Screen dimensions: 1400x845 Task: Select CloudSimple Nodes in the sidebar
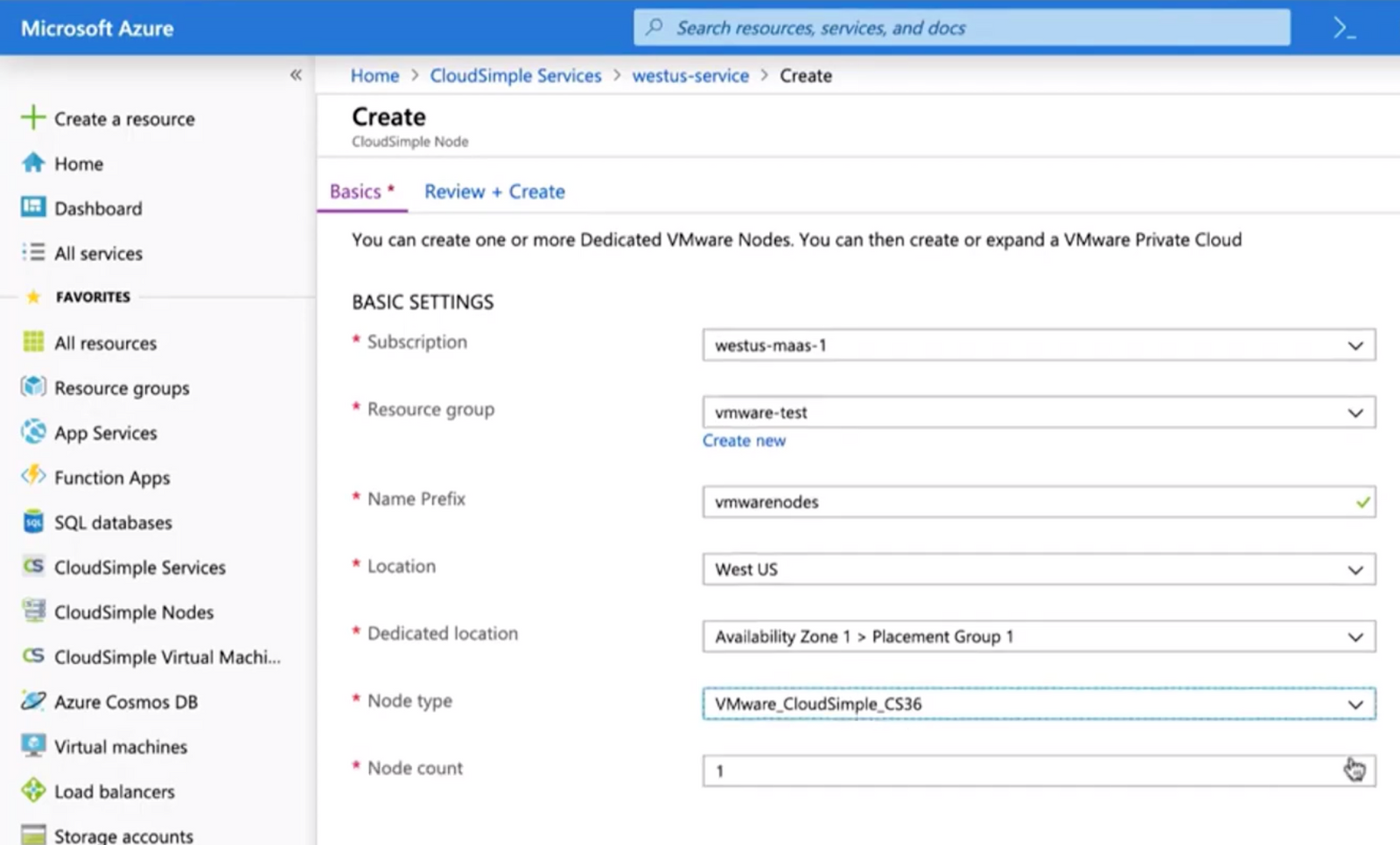(134, 612)
